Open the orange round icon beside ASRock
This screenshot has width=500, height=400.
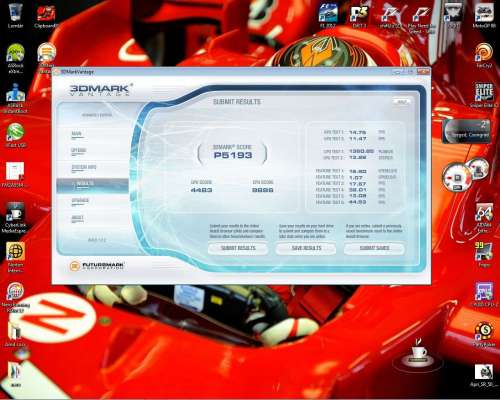46,58
